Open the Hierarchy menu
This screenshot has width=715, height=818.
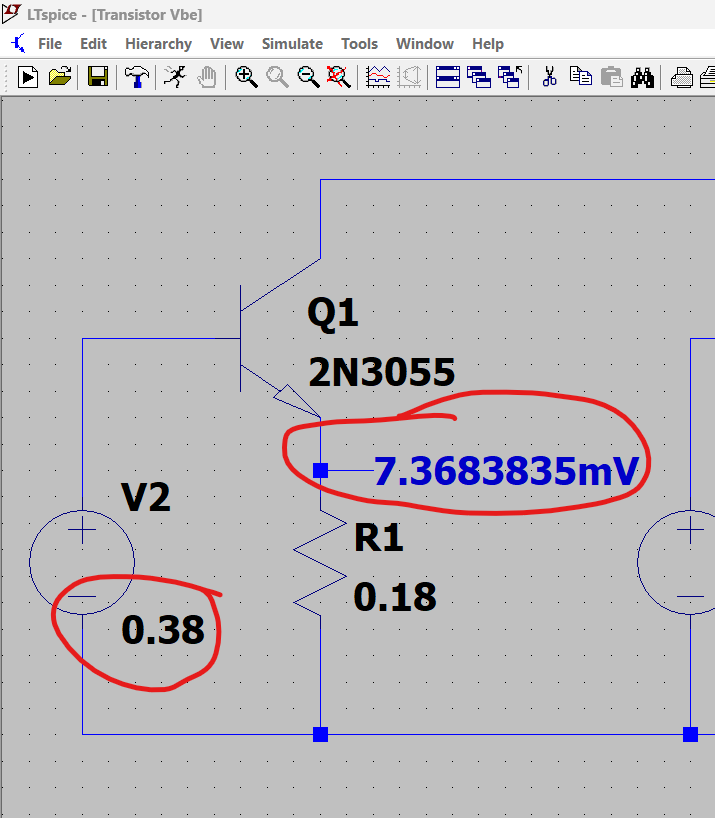159,44
